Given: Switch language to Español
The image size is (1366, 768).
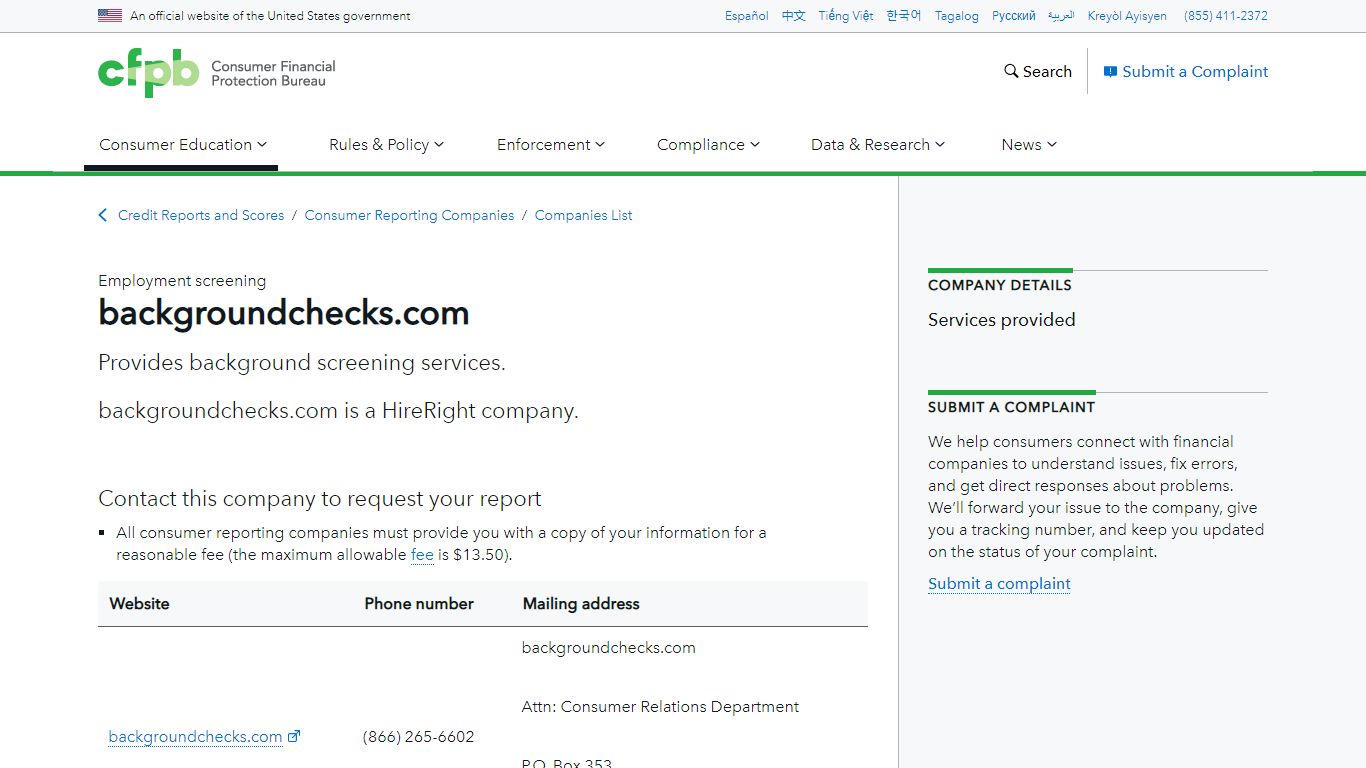Looking at the screenshot, I should 747,16.
